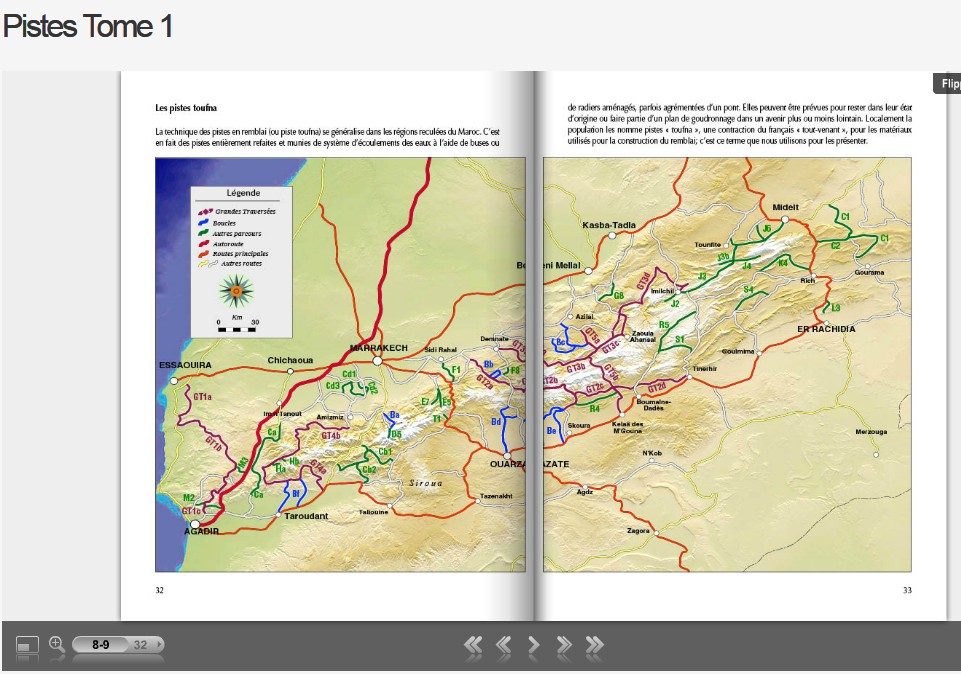The width and height of the screenshot is (961, 674).
Task: Click the page number field showing 8-9
Action: point(101,645)
